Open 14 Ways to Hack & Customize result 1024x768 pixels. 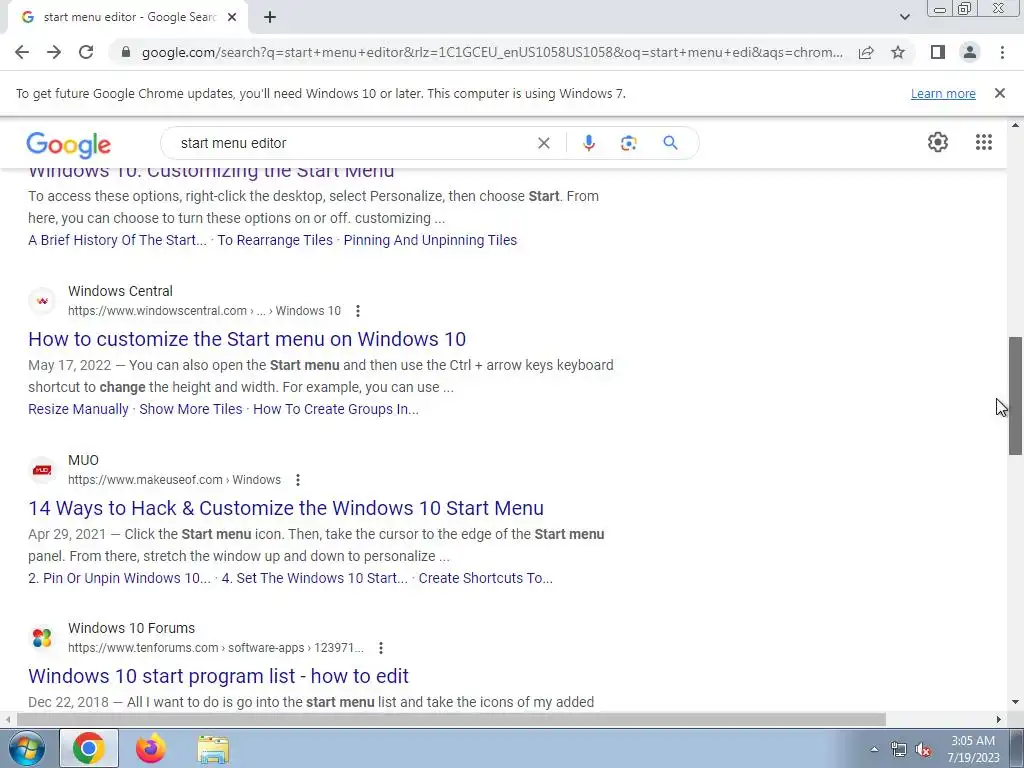[x=286, y=508]
